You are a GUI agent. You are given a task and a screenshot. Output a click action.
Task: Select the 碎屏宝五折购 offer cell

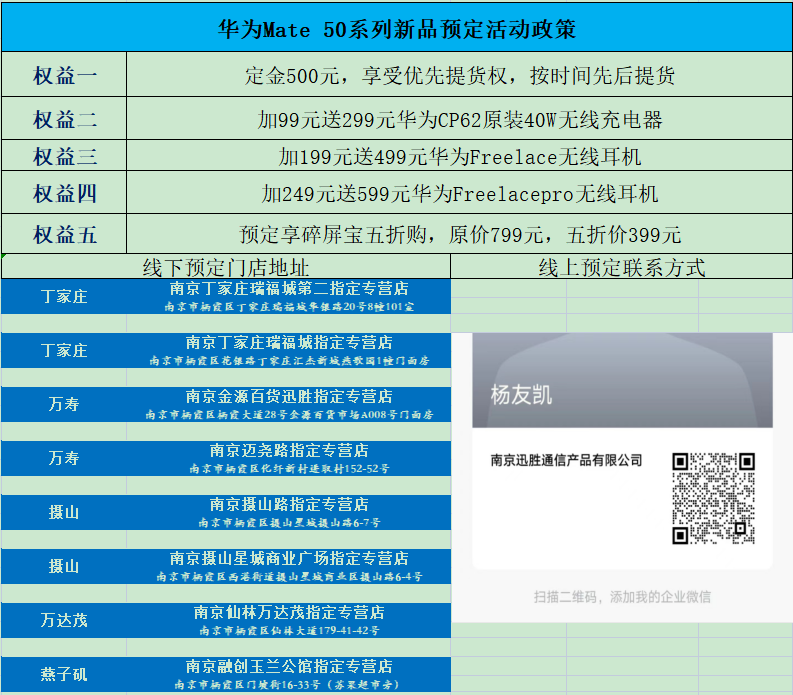(459, 234)
